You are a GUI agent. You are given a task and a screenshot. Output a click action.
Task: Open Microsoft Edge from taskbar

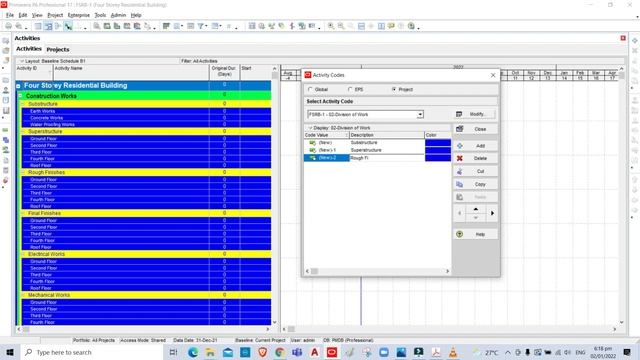(193, 352)
